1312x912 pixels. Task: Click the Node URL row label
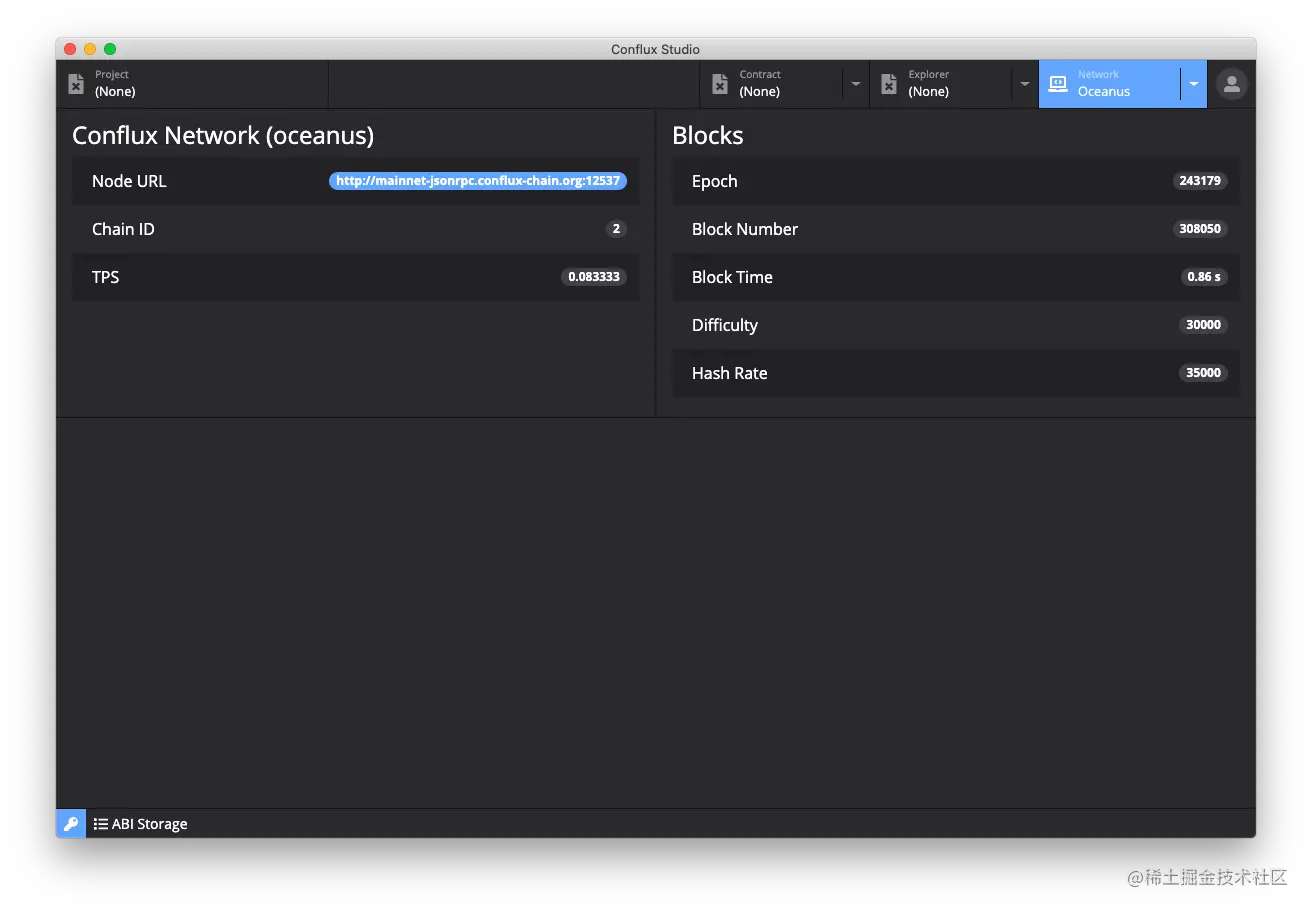(129, 181)
